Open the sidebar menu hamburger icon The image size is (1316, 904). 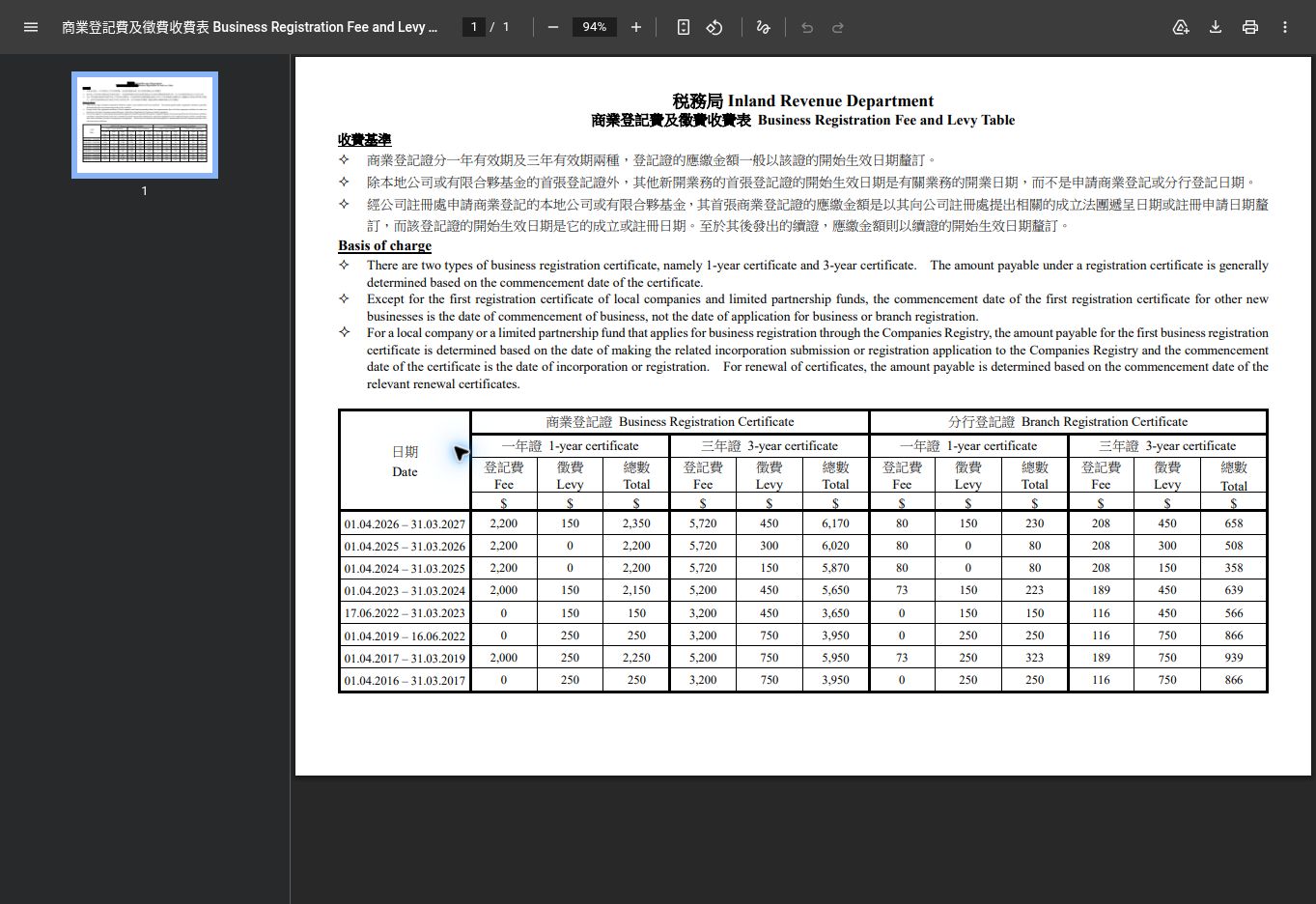click(x=31, y=27)
